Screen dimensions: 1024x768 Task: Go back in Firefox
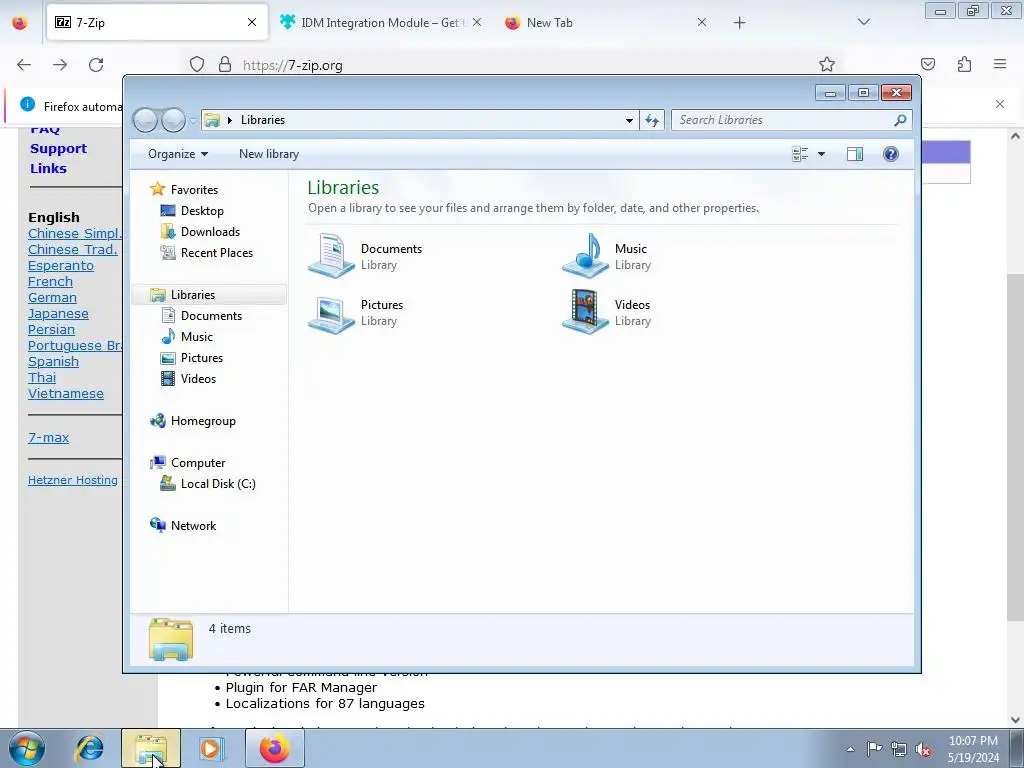pos(24,64)
